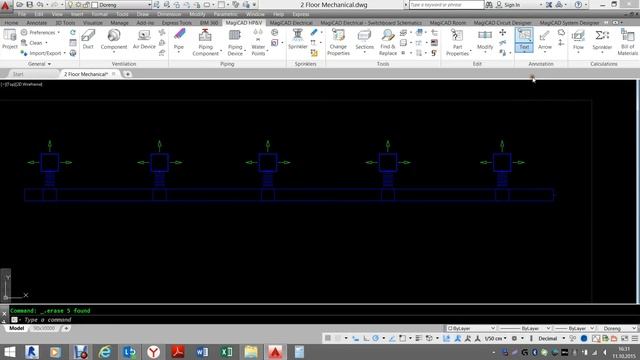Open the Piping Device tool

[x=235, y=42]
